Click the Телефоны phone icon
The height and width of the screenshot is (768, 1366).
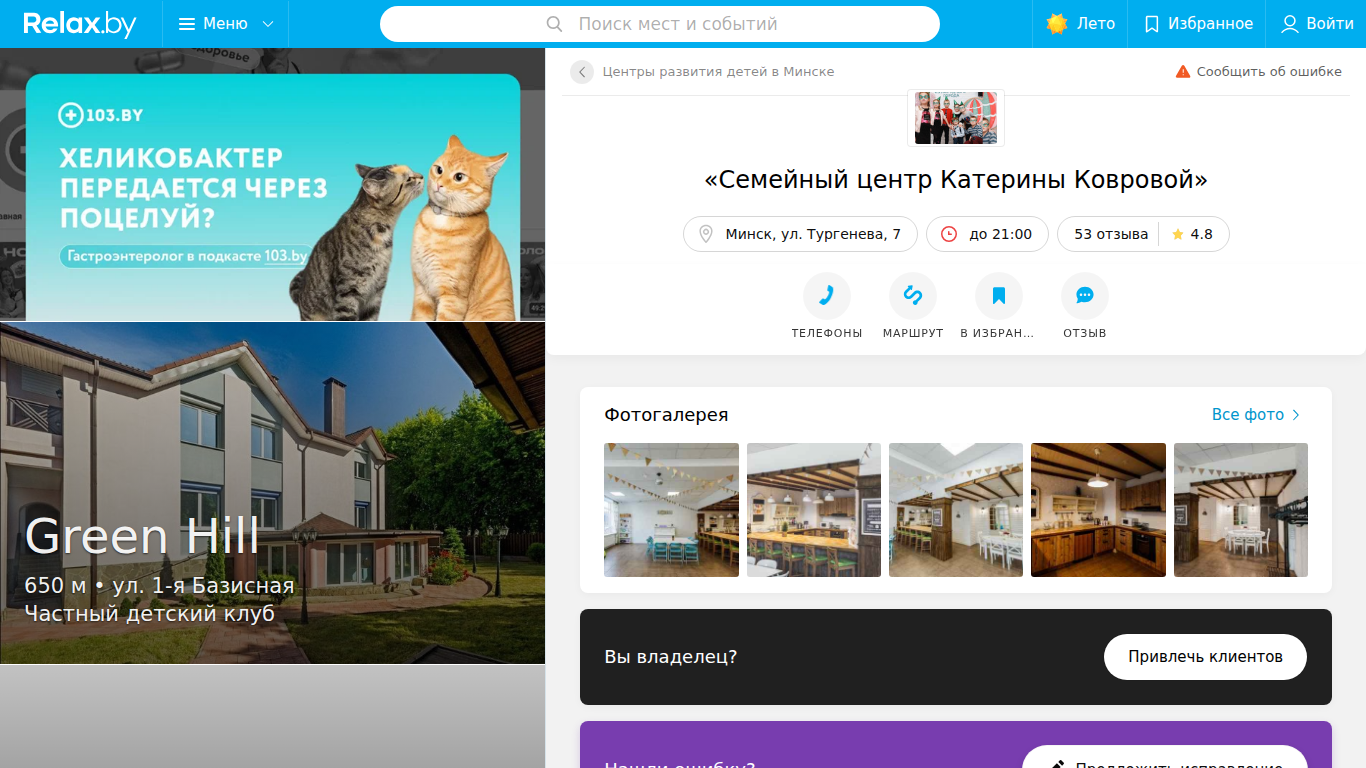827,296
